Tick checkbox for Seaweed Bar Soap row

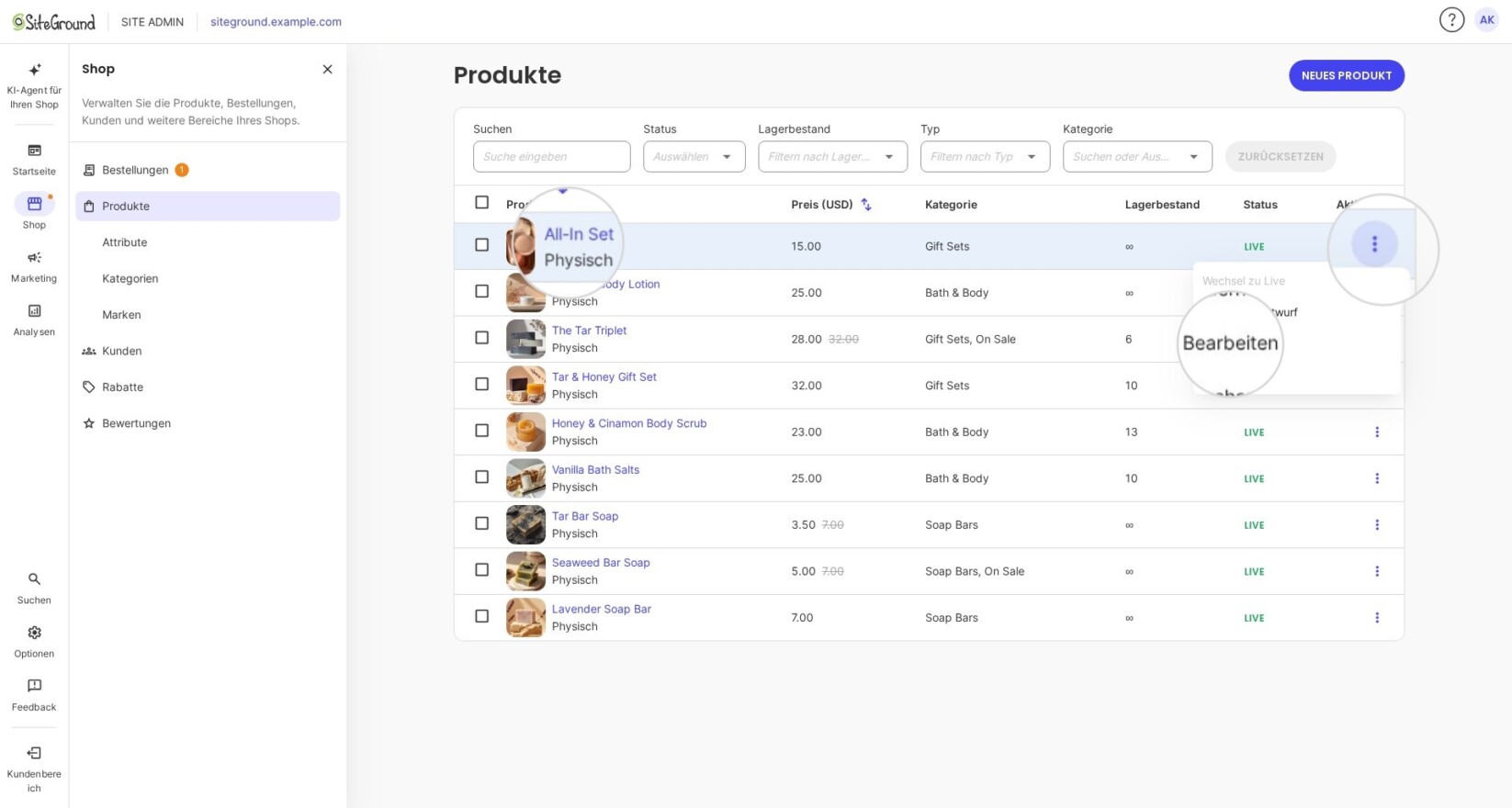pos(481,569)
